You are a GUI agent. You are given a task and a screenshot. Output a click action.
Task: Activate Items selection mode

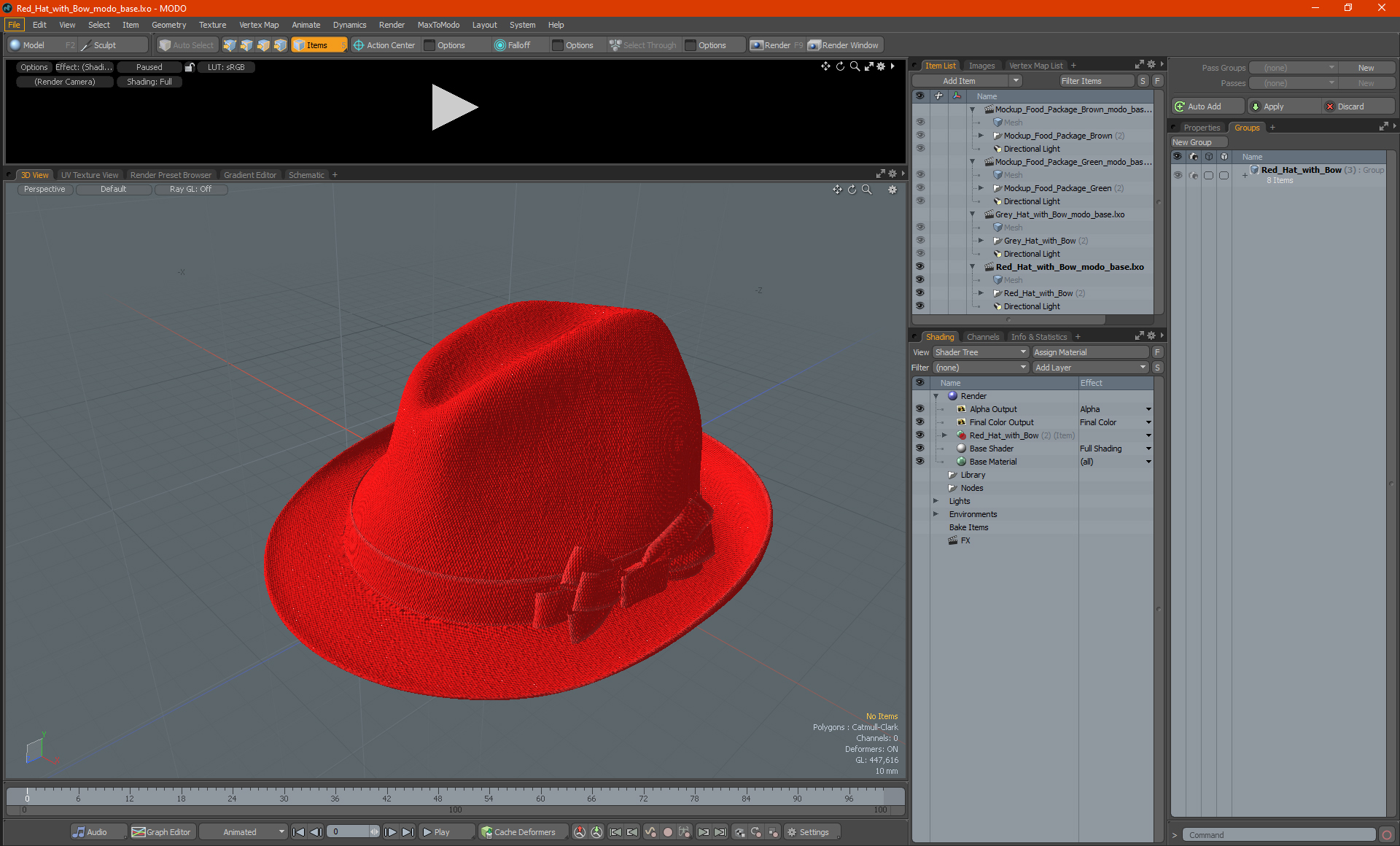tap(319, 45)
